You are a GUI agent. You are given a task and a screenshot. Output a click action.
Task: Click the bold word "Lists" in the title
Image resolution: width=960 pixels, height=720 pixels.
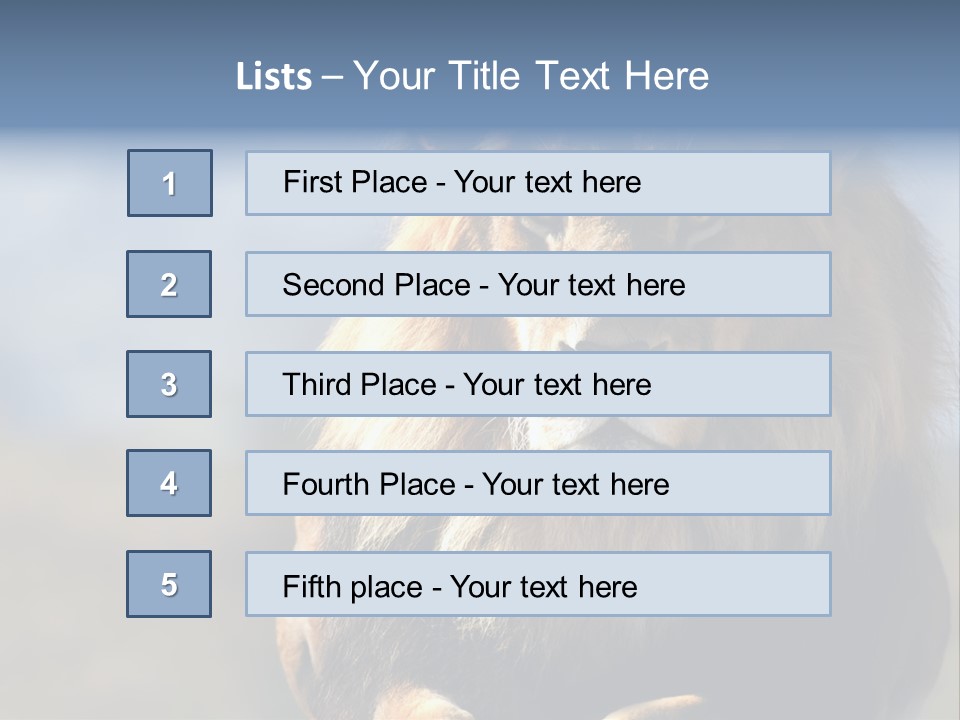tap(273, 77)
